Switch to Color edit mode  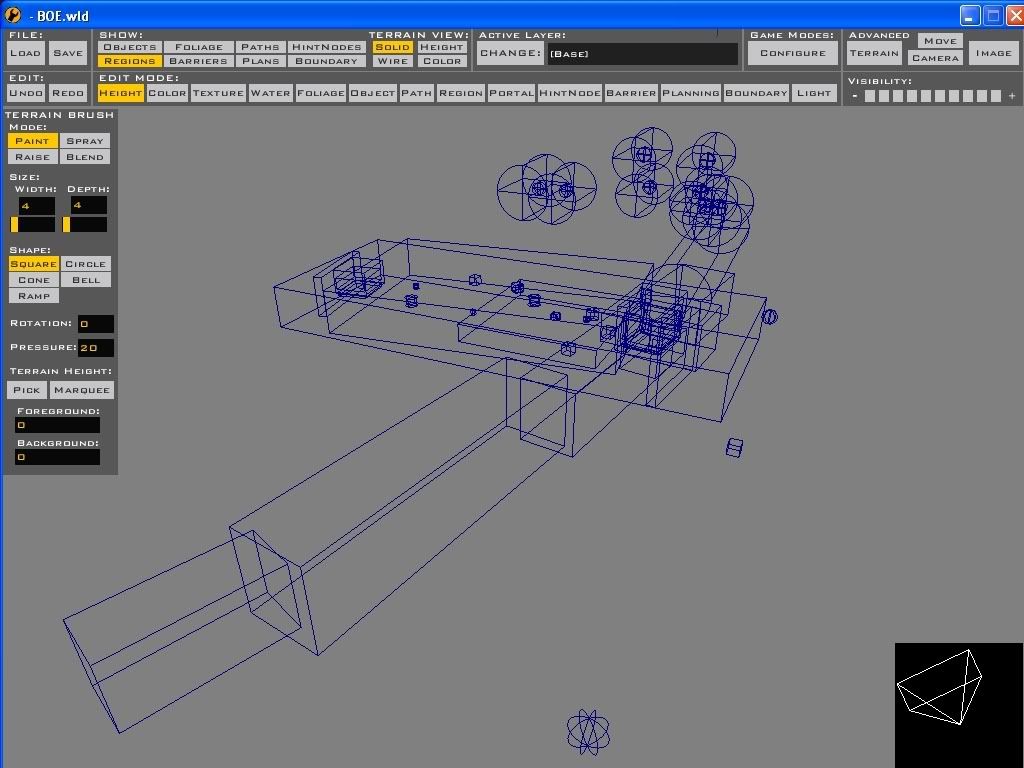coord(167,93)
